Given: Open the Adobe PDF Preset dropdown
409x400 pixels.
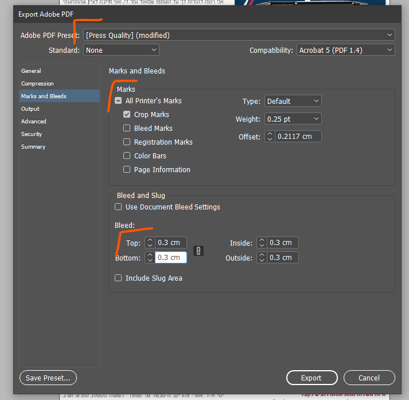Looking at the screenshot, I should point(239,35).
